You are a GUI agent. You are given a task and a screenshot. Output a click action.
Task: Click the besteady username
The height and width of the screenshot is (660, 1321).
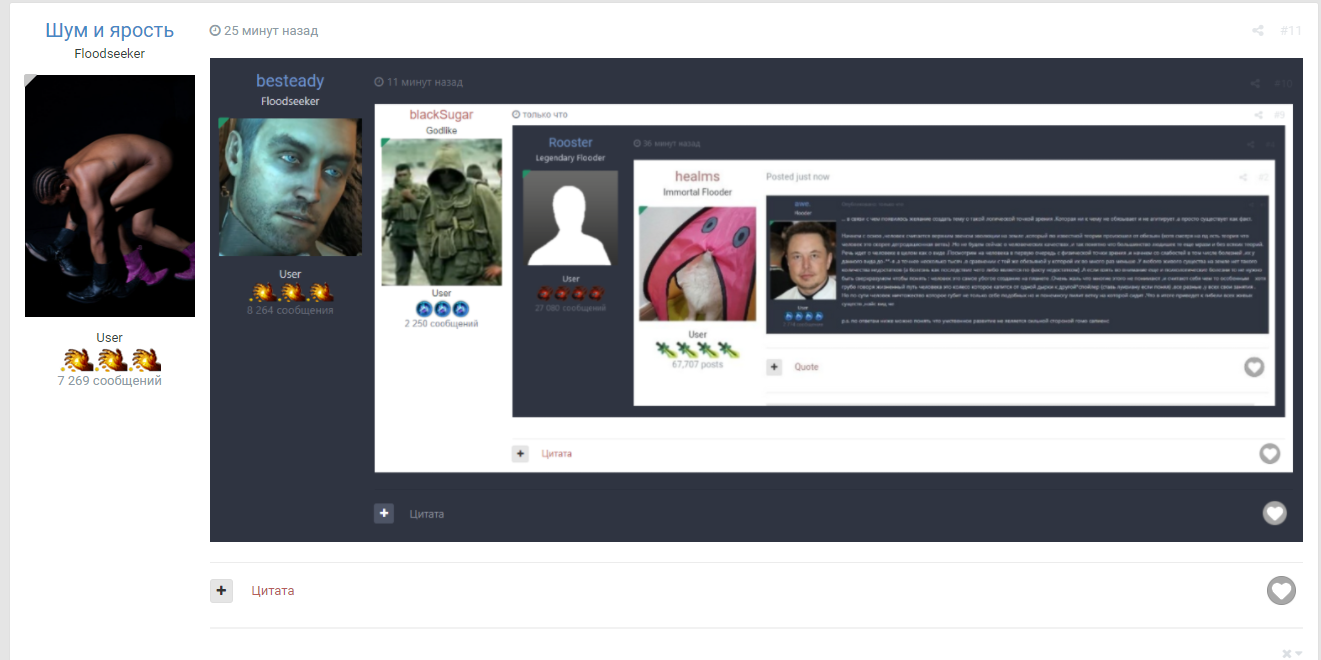290,81
